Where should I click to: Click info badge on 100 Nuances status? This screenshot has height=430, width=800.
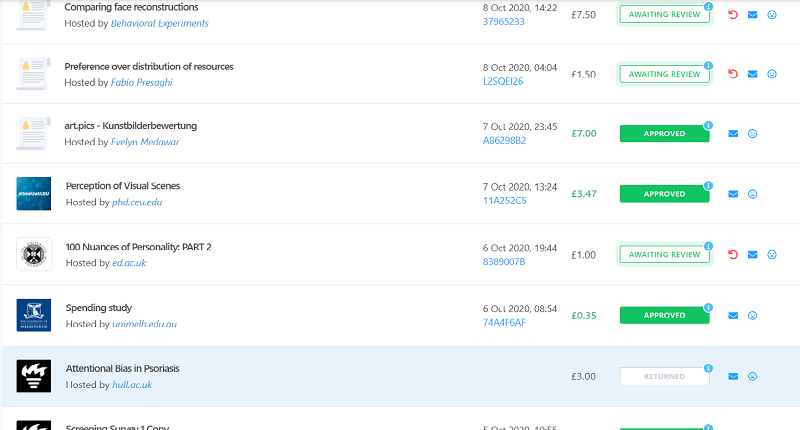point(708,246)
